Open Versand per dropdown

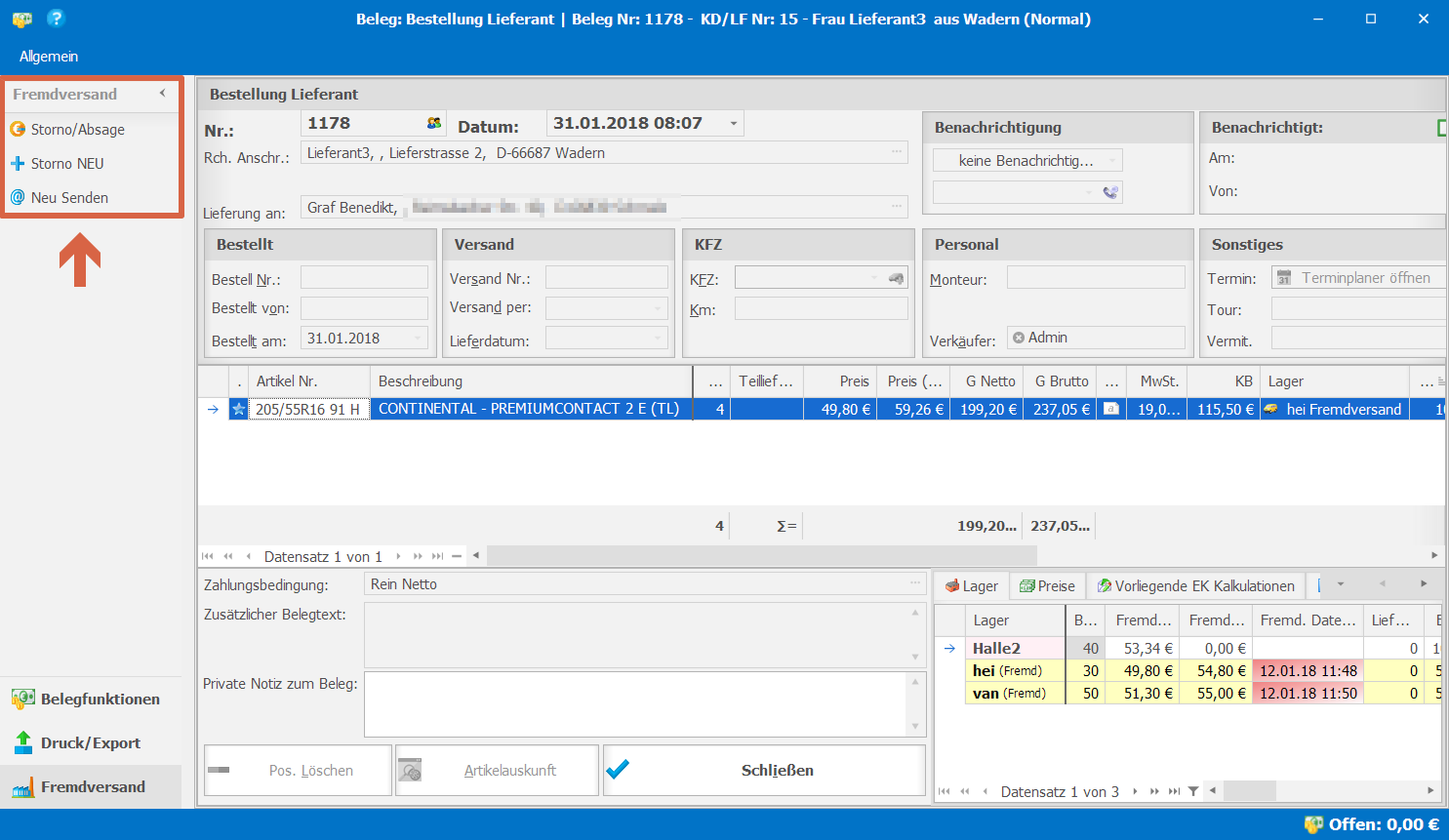point(659,308)
